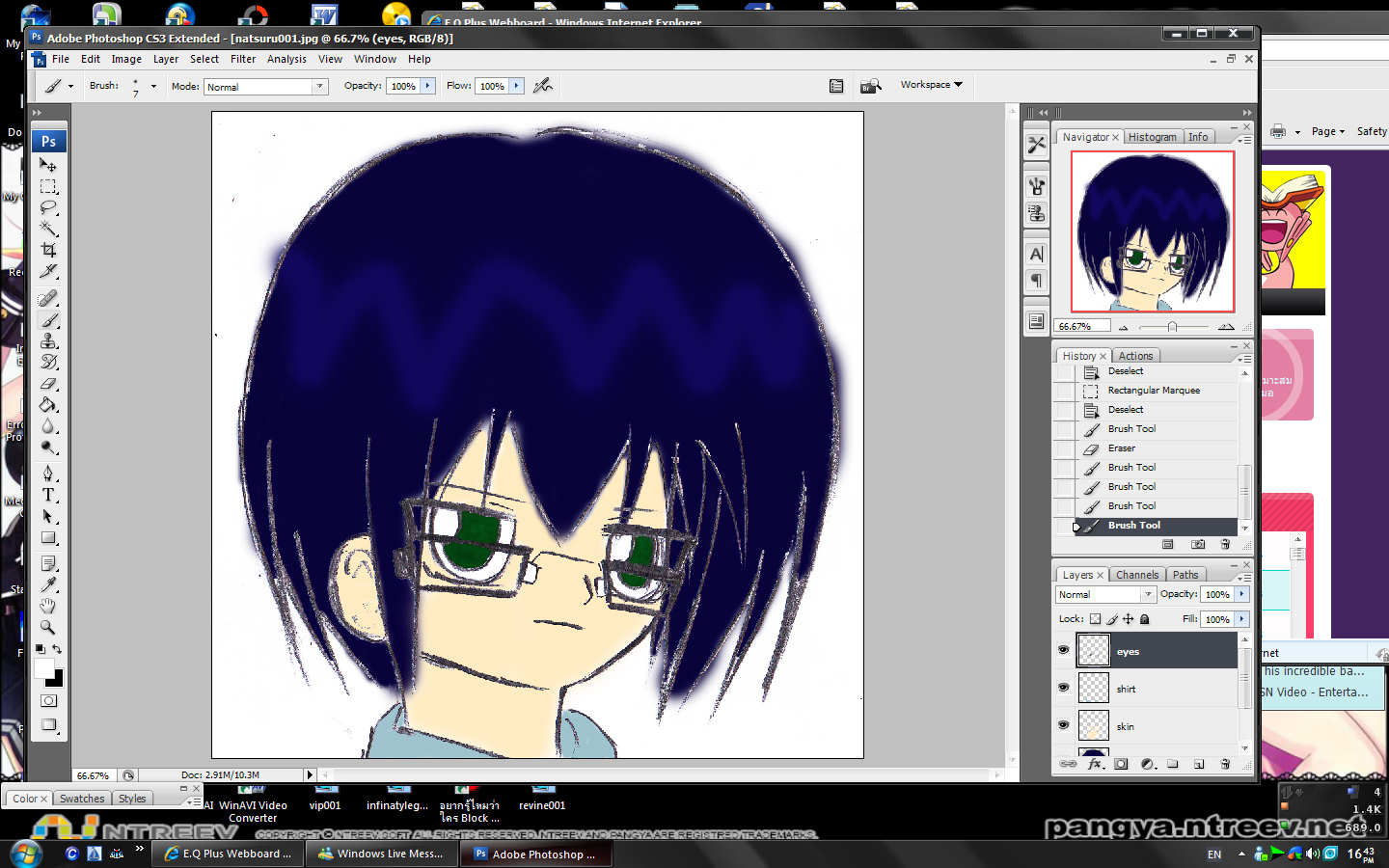Open brush Opacity slider popup
The image size is (1389, 868).
427,86
